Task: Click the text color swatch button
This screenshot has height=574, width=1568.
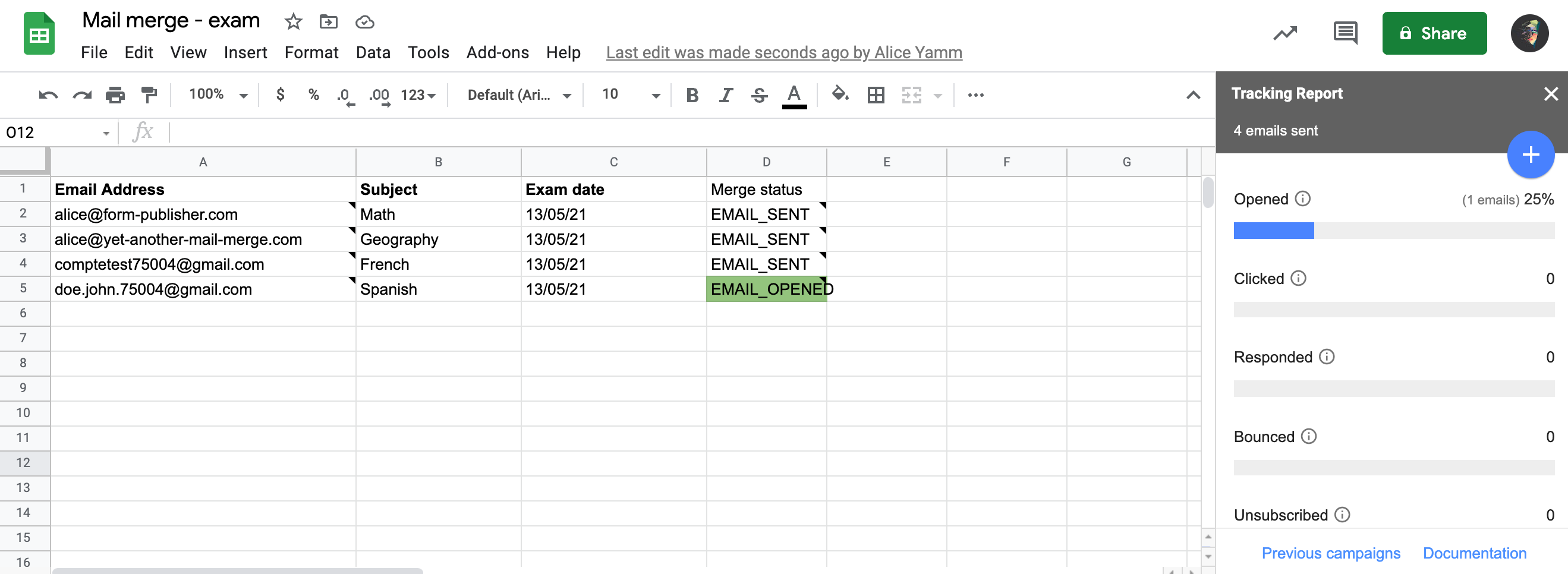Action: coord(794,95)
